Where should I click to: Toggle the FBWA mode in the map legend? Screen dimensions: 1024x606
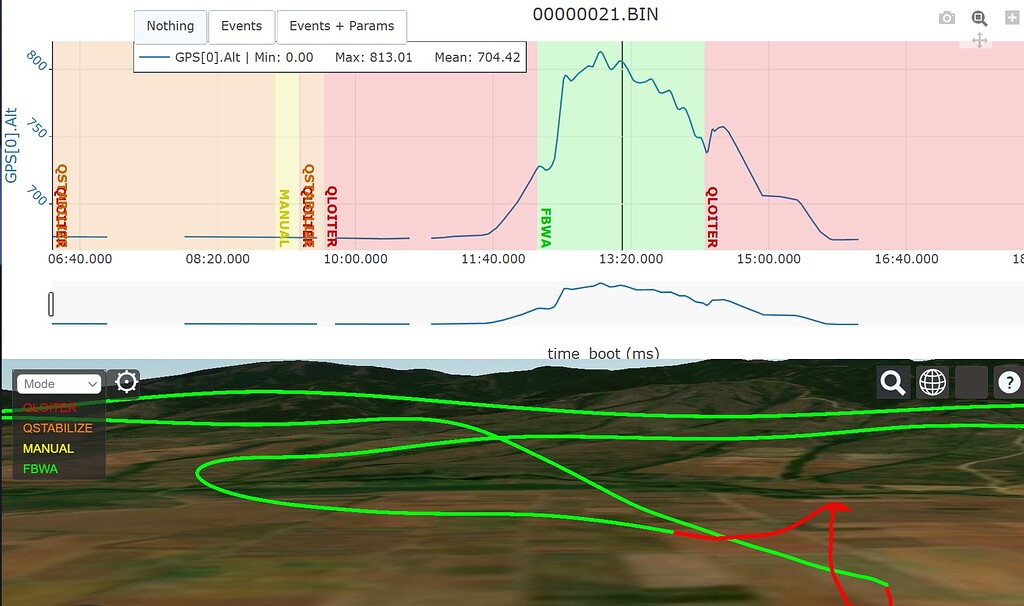40,468
